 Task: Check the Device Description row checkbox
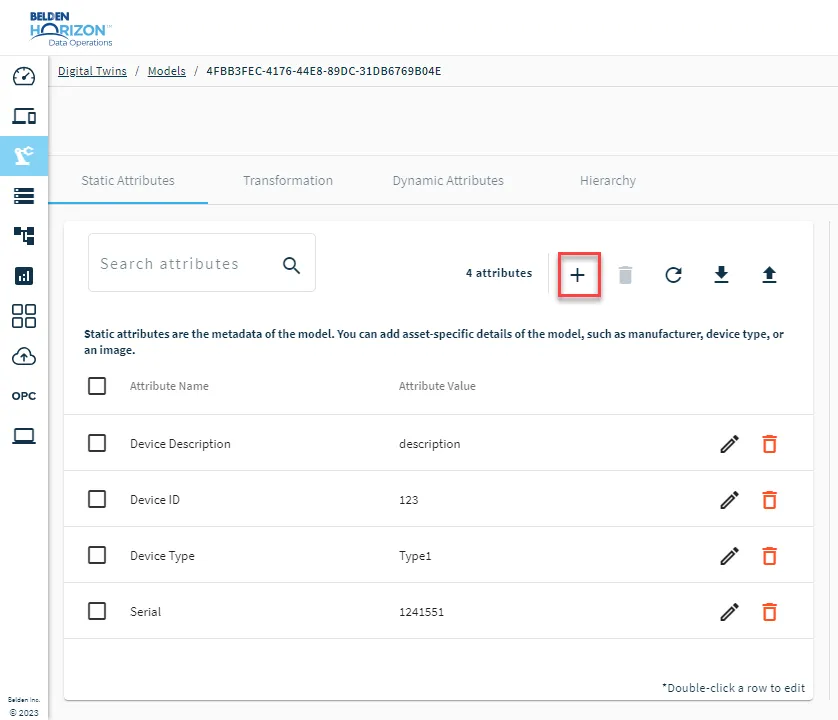point(97,443)
